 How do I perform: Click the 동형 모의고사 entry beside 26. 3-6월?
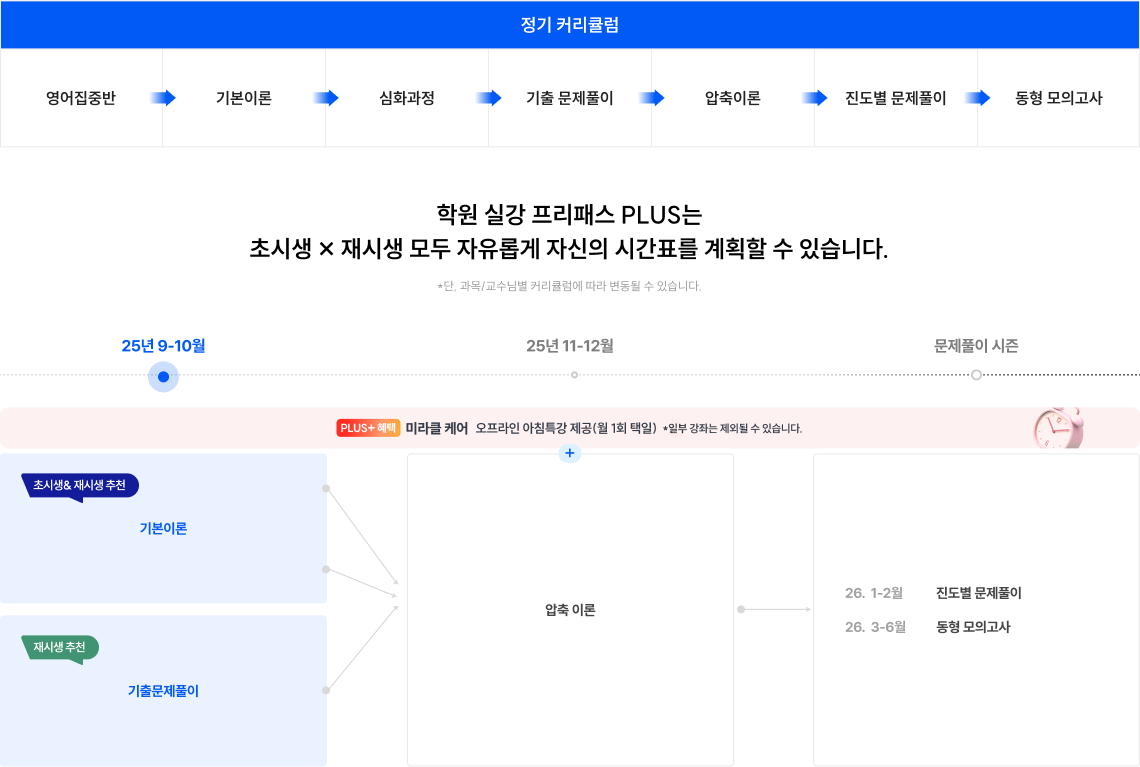[973, 627]
